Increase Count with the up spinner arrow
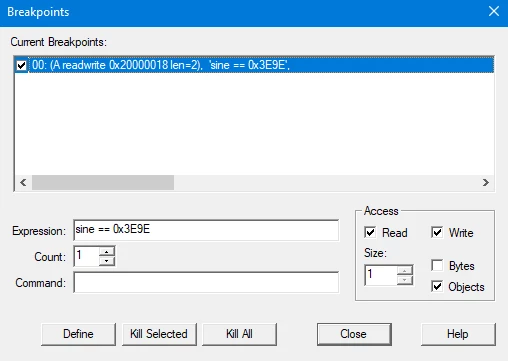The height and width of the screenshot is (361, 508). point(107,252)
